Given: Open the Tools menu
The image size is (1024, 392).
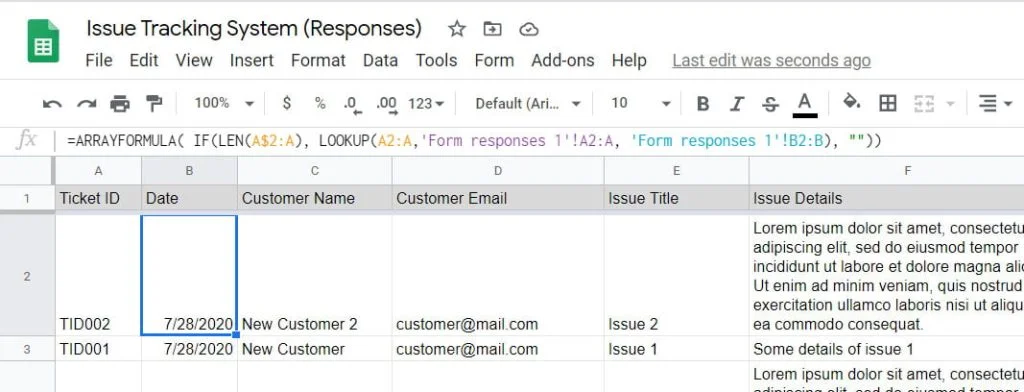Looking at the screenshot, I should point(436,60).
